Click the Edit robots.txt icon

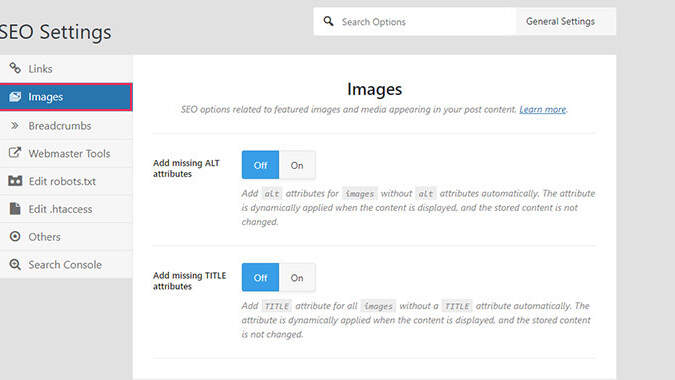[15, 181]
